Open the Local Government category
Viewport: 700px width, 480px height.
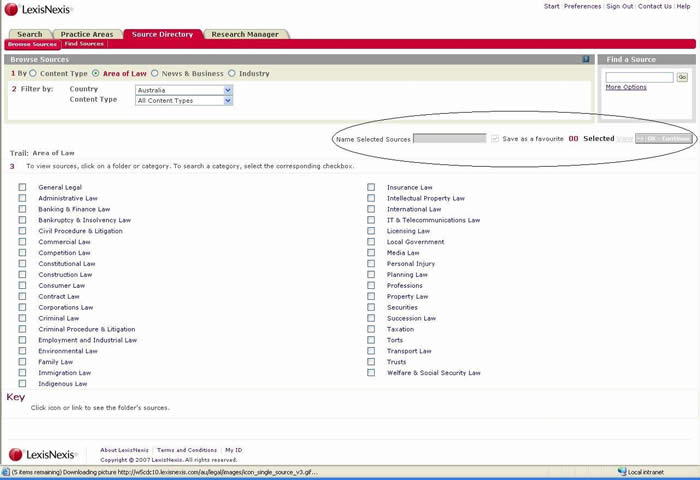pos(416,242)
